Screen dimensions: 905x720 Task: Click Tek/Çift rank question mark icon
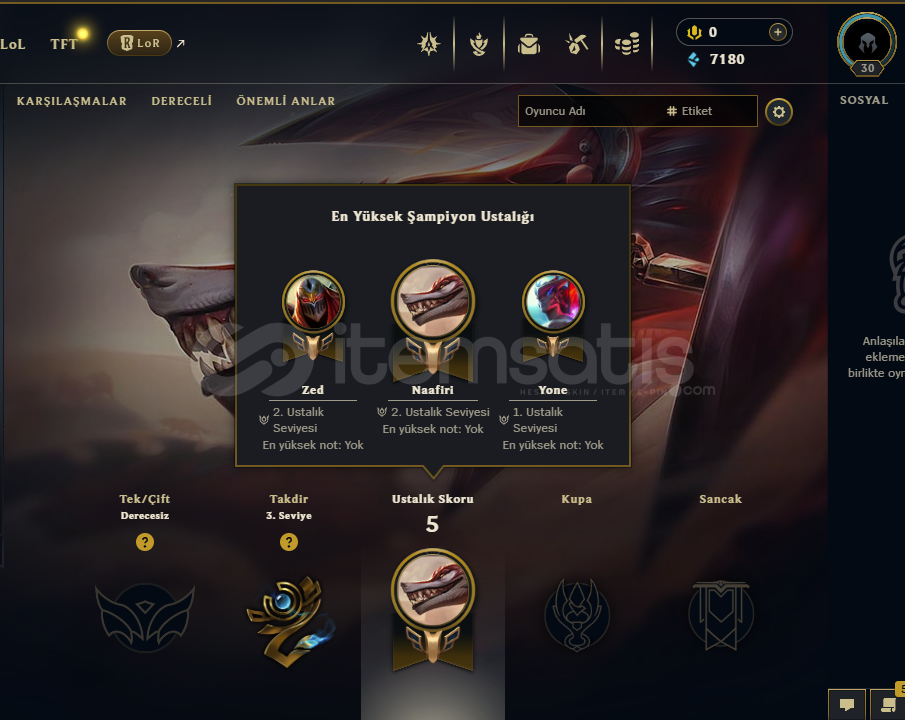(x=145, y=542)
